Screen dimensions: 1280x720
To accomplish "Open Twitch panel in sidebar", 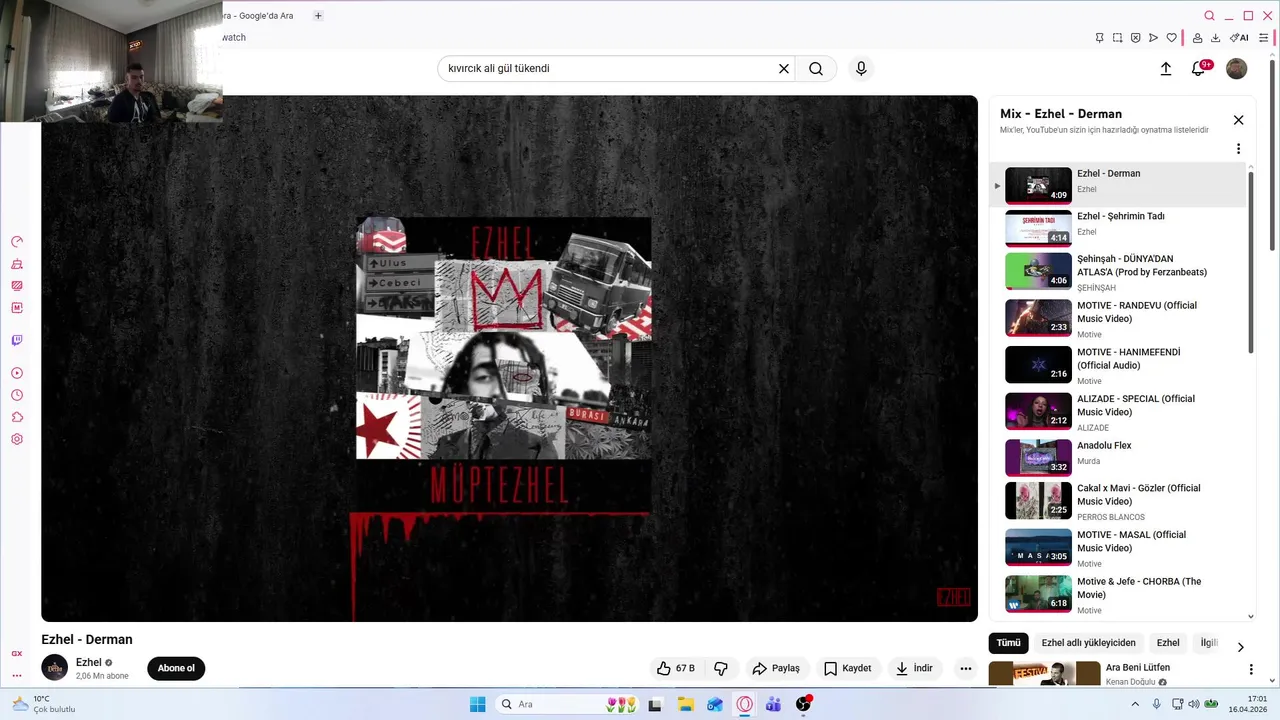I will [17, 340].
